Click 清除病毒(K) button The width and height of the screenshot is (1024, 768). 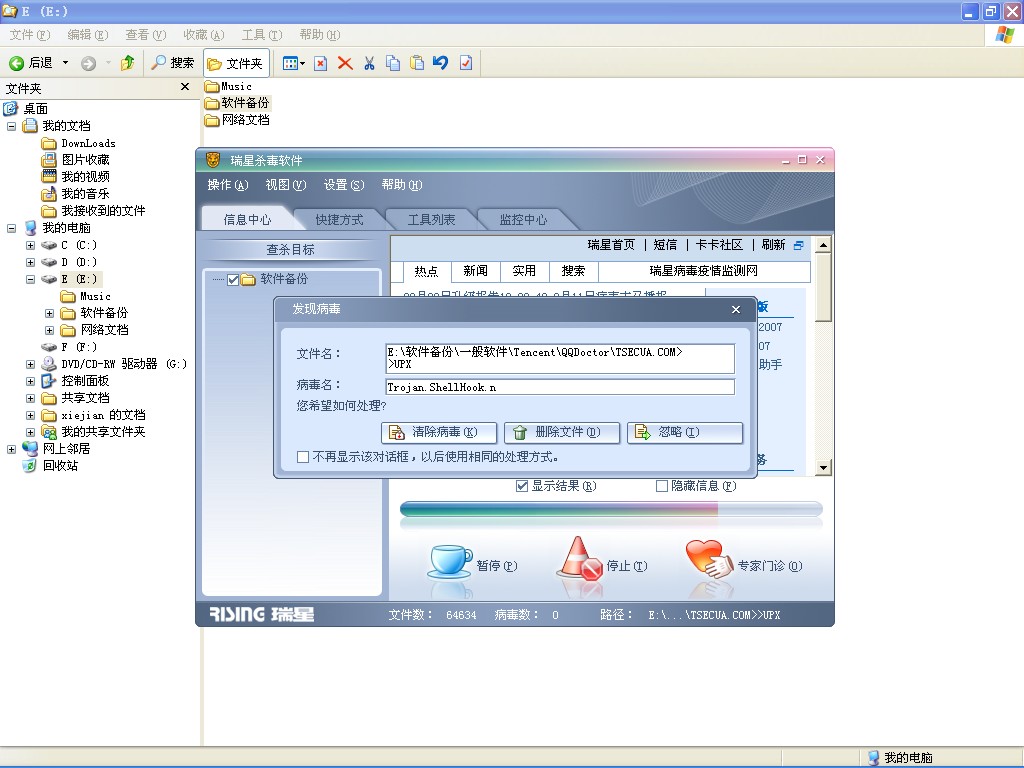point(439,432)
